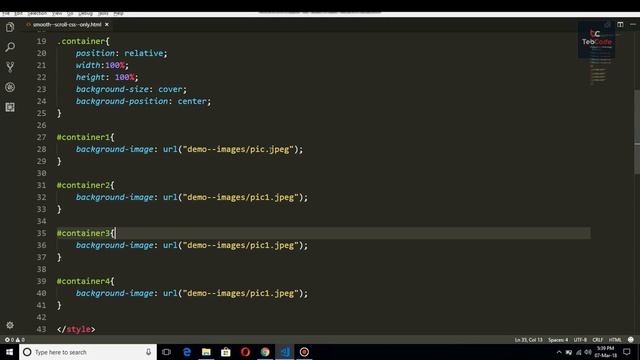Image resolution: width=640 pixels, height=360 pixels.
Task: Click the #container4{ selector
Action: (86, 281)
